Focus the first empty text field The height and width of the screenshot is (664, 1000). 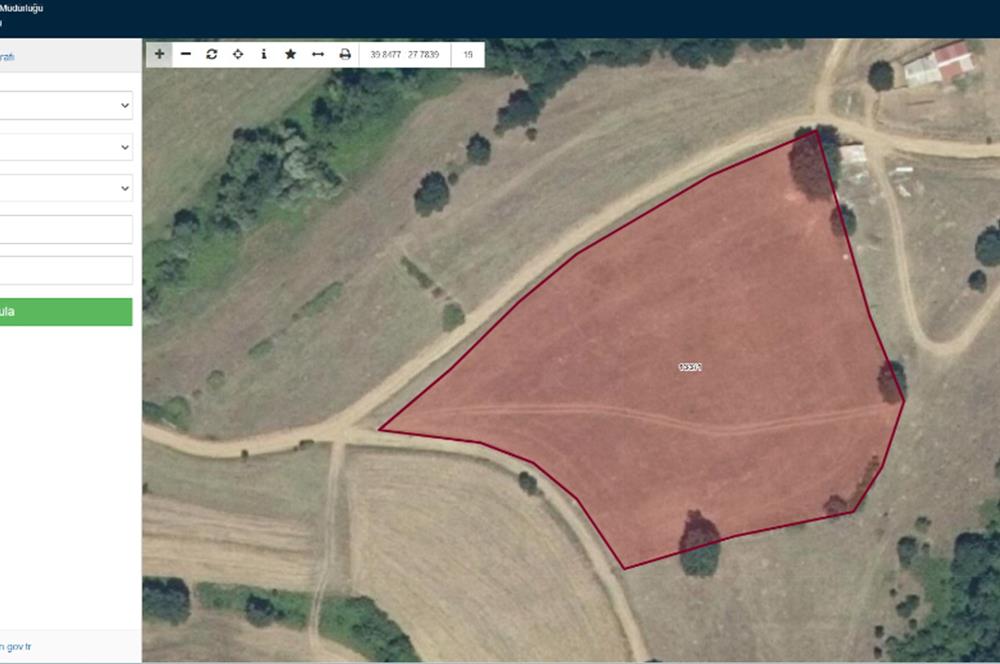click(x=65, y=229)
